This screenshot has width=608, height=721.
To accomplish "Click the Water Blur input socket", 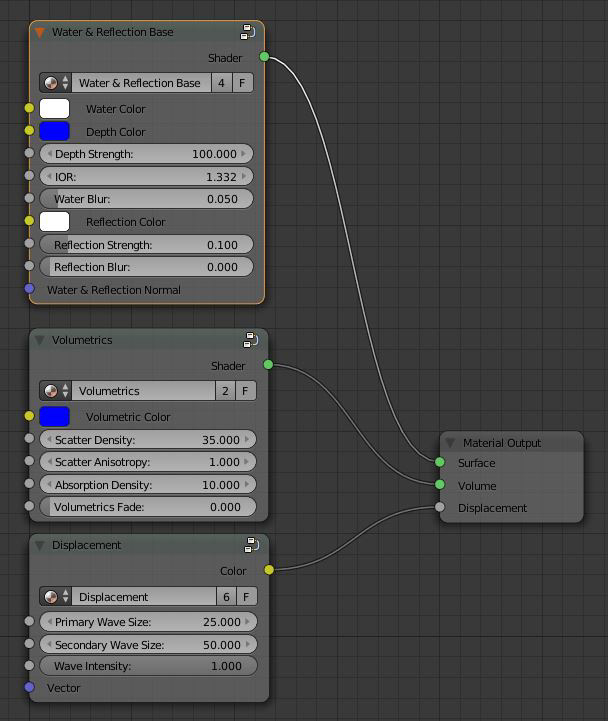I will tap(29, 198).
